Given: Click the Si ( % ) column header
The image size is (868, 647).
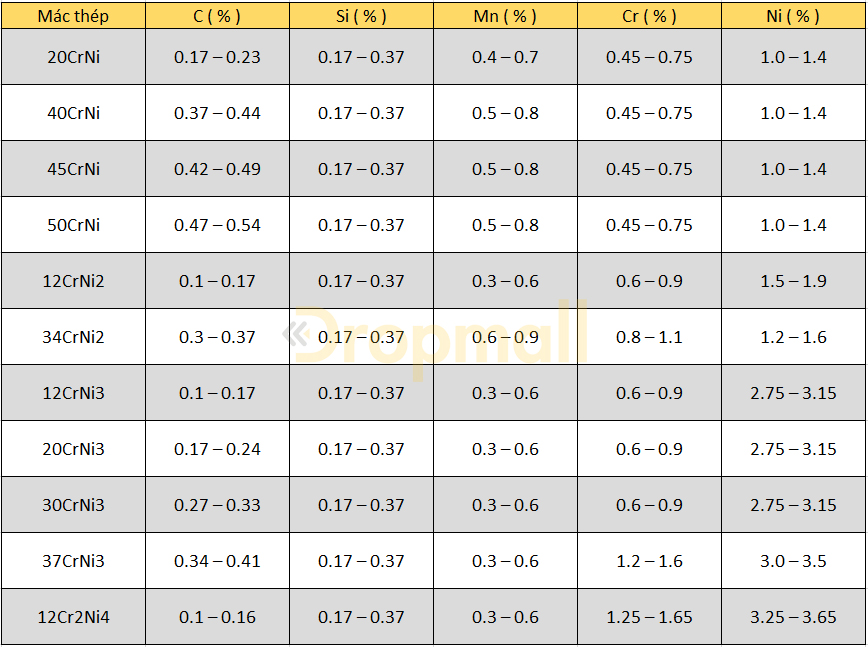Looking at the screenshot, I should (361, 16).
